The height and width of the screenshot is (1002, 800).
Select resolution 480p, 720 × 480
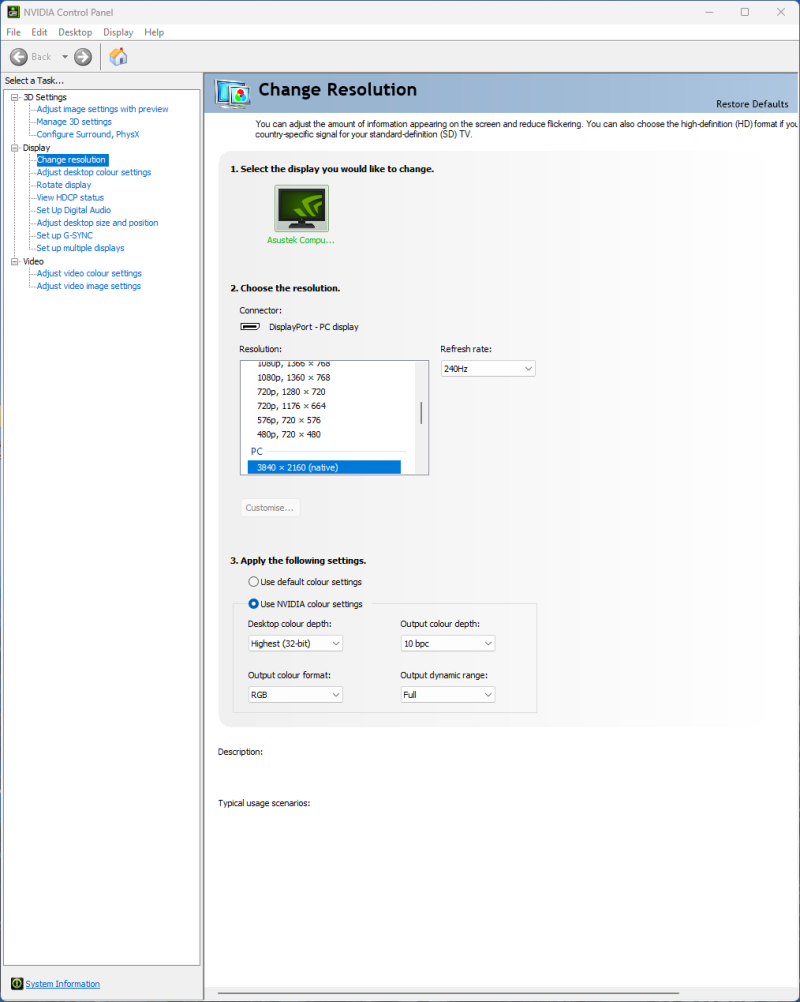(x=289, y=434)
